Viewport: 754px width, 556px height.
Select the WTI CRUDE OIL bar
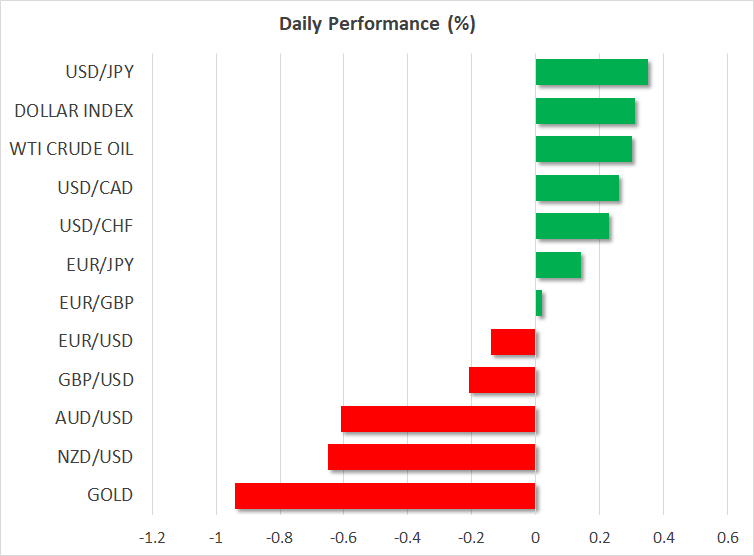tap(583, 149)
